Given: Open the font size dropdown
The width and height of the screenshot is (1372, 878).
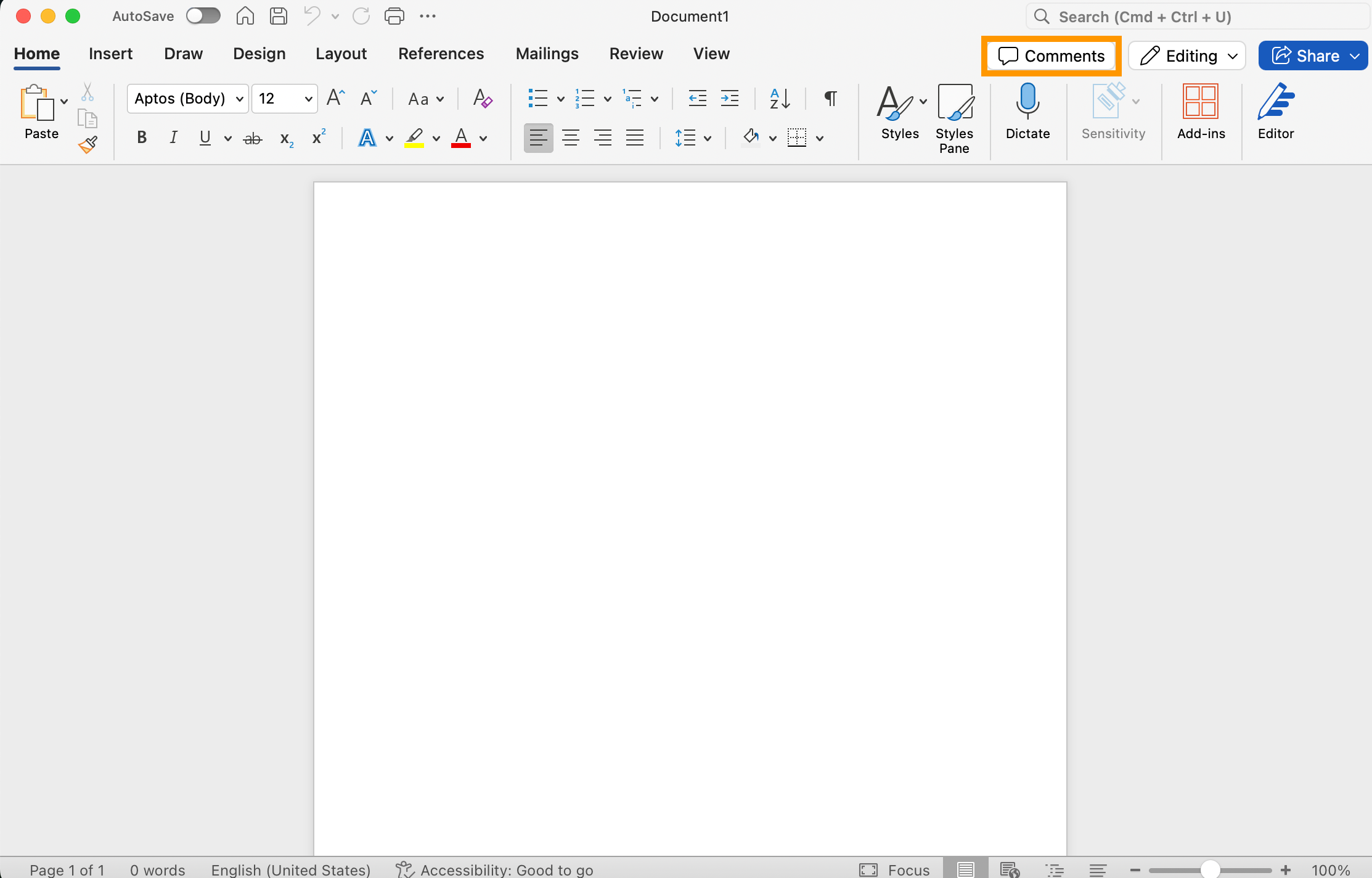Looking at the screenshot, I should pyautogui.click(x=308, y=99).
